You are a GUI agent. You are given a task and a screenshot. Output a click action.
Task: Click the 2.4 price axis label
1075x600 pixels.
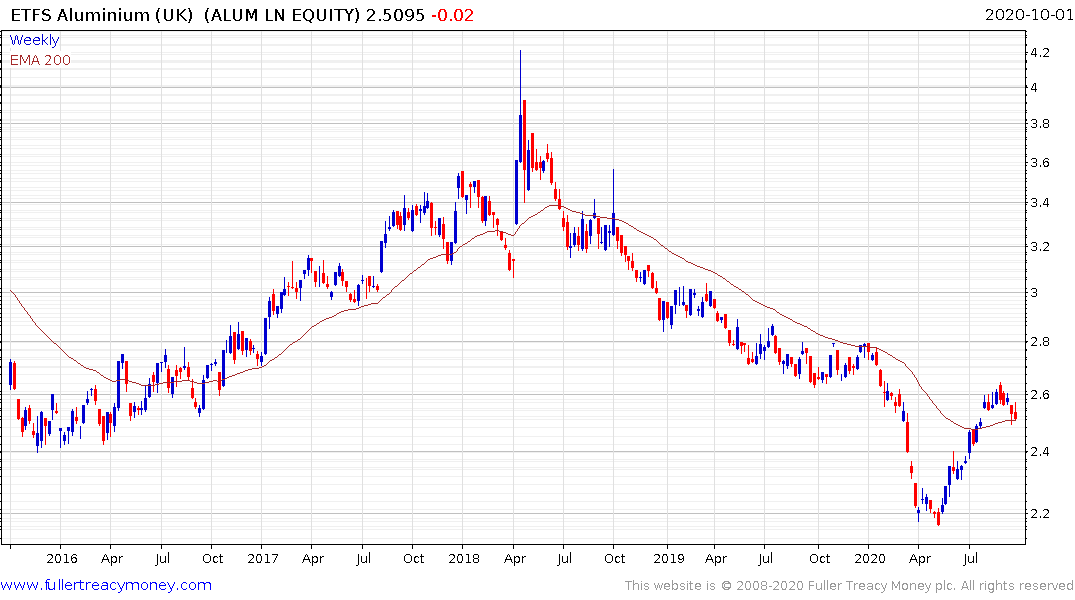1039,451
